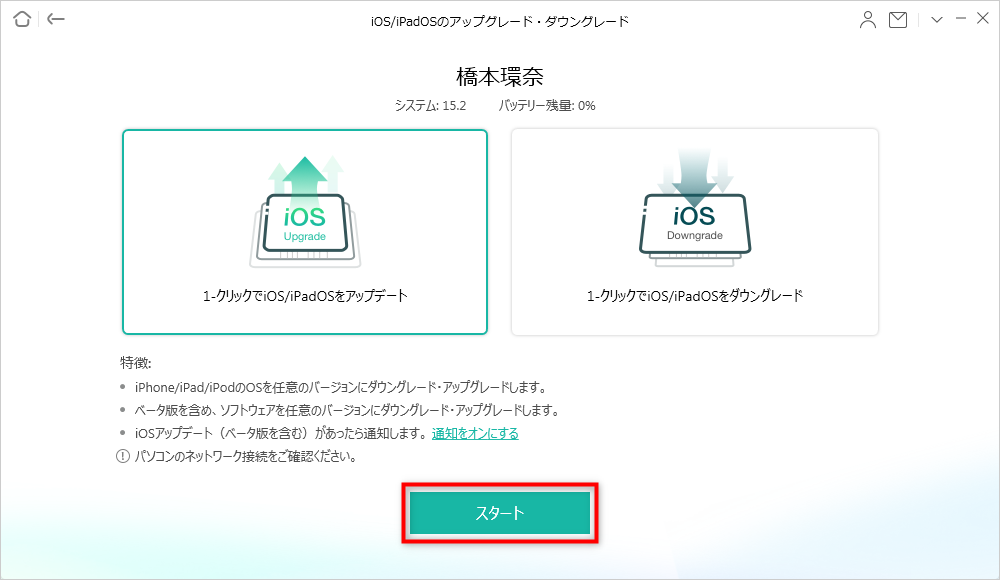Select the iOS Downgrade card
This screenshot has width=1000, height=580.
pos(695,232)
